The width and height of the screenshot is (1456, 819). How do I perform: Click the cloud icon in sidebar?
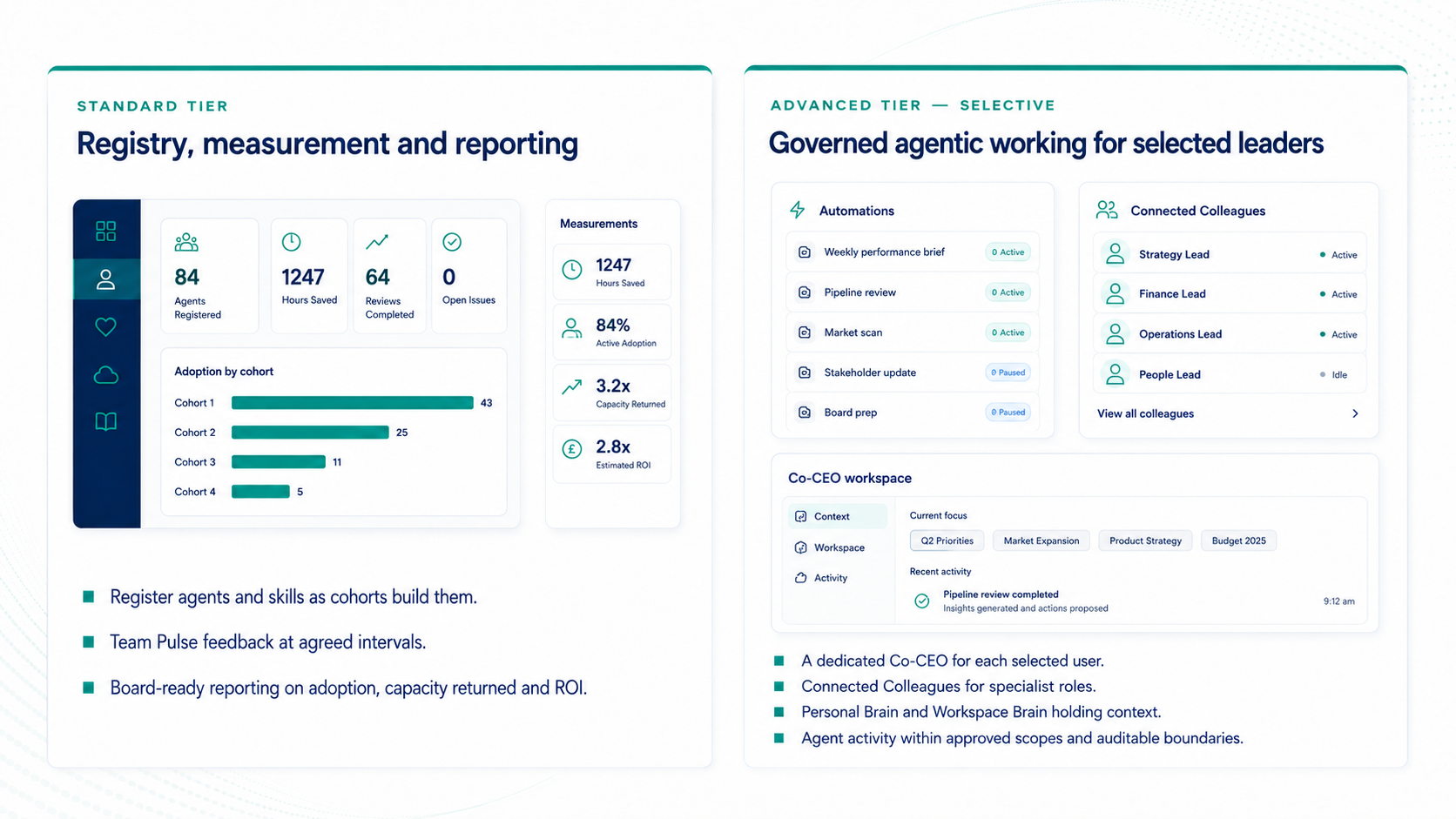tap(105, 375)
